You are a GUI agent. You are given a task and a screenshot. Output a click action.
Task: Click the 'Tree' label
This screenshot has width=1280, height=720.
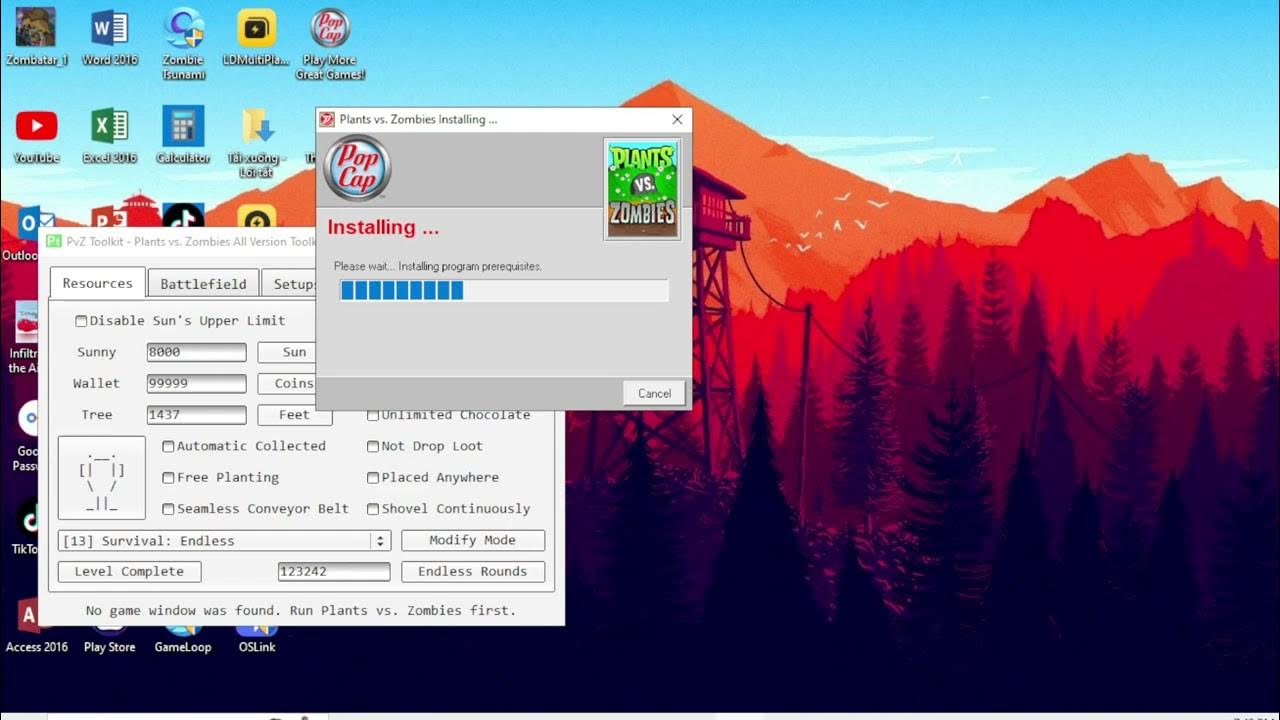coord(97,414)
